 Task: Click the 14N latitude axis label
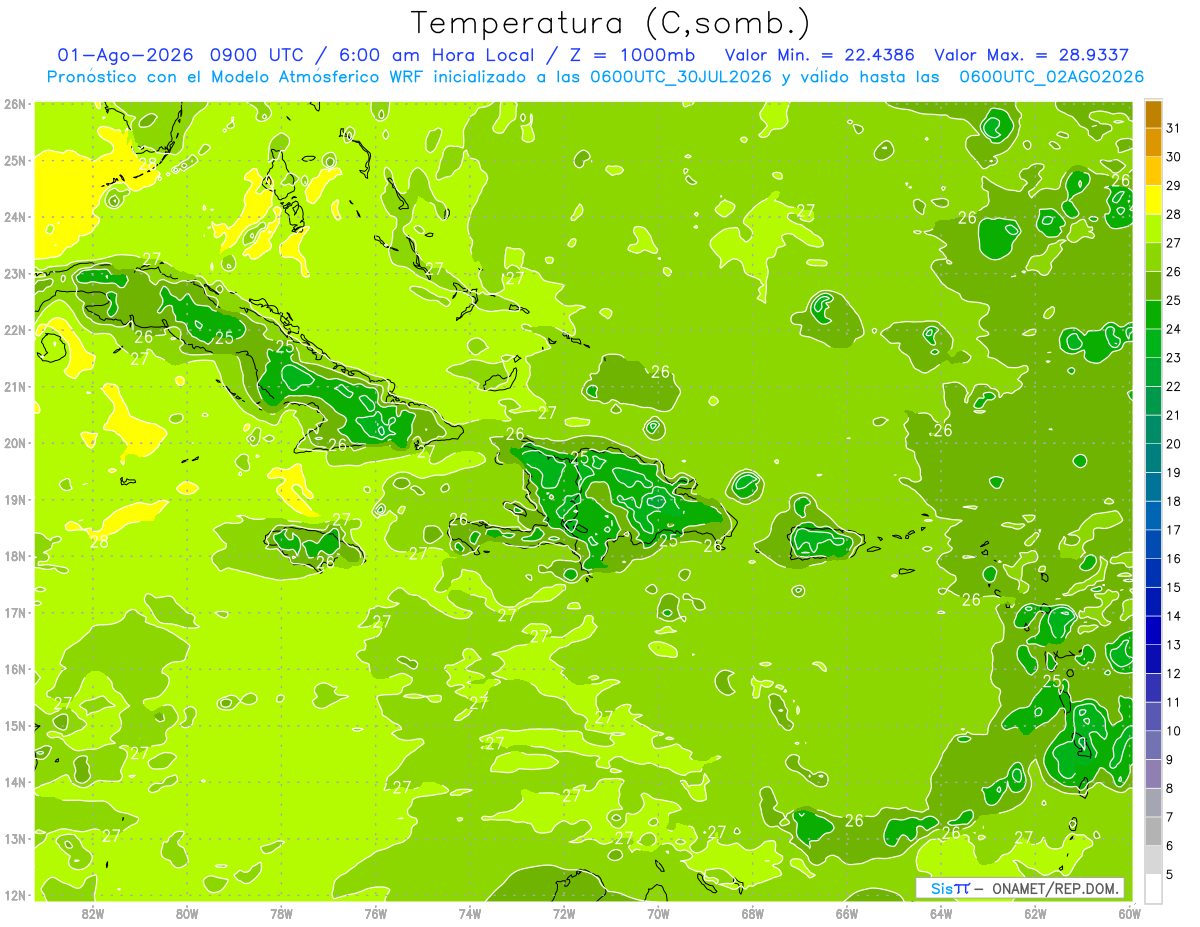(15, 782)
